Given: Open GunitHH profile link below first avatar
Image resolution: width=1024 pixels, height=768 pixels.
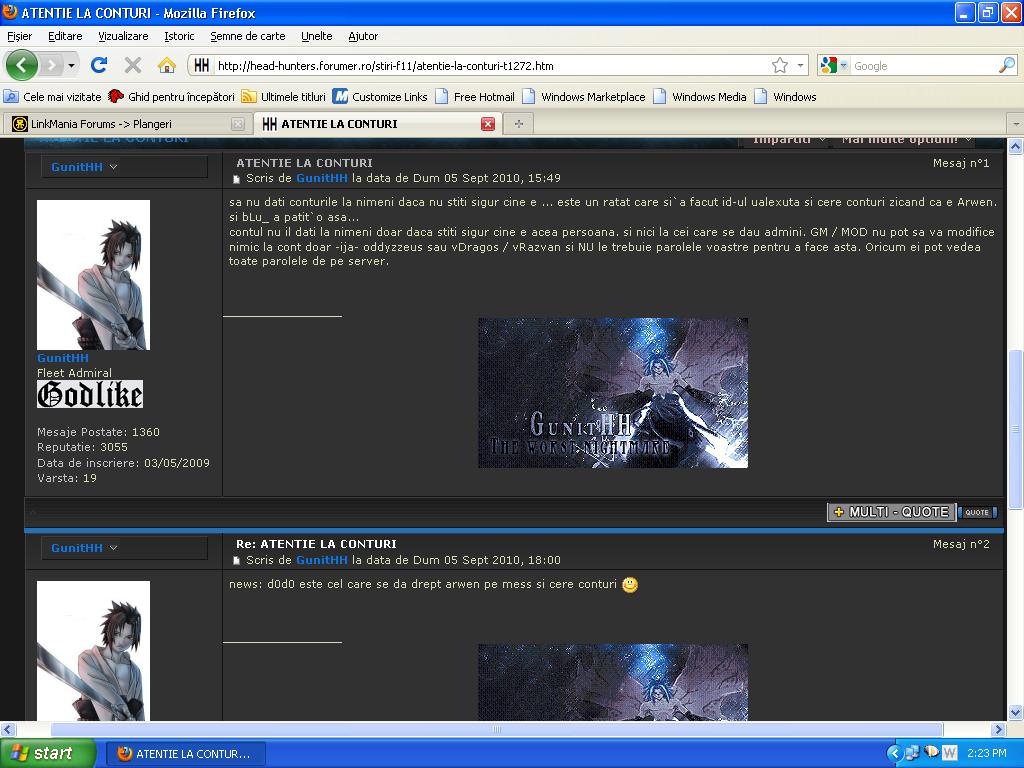Looking at the screenshot, I should [63, 358].
